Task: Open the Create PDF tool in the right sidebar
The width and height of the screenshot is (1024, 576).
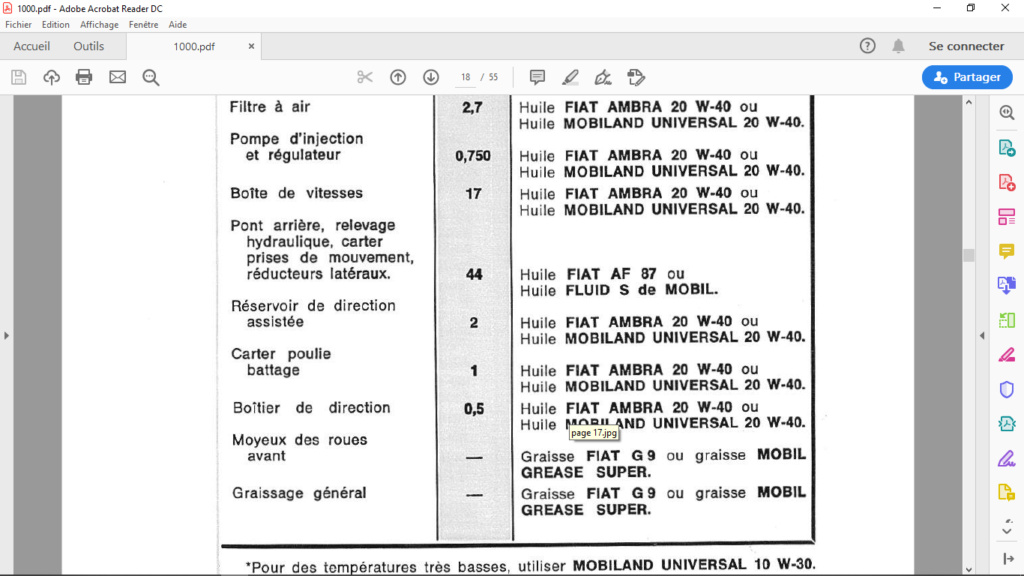Action: pyautogui.click(x=1007, y=182)
